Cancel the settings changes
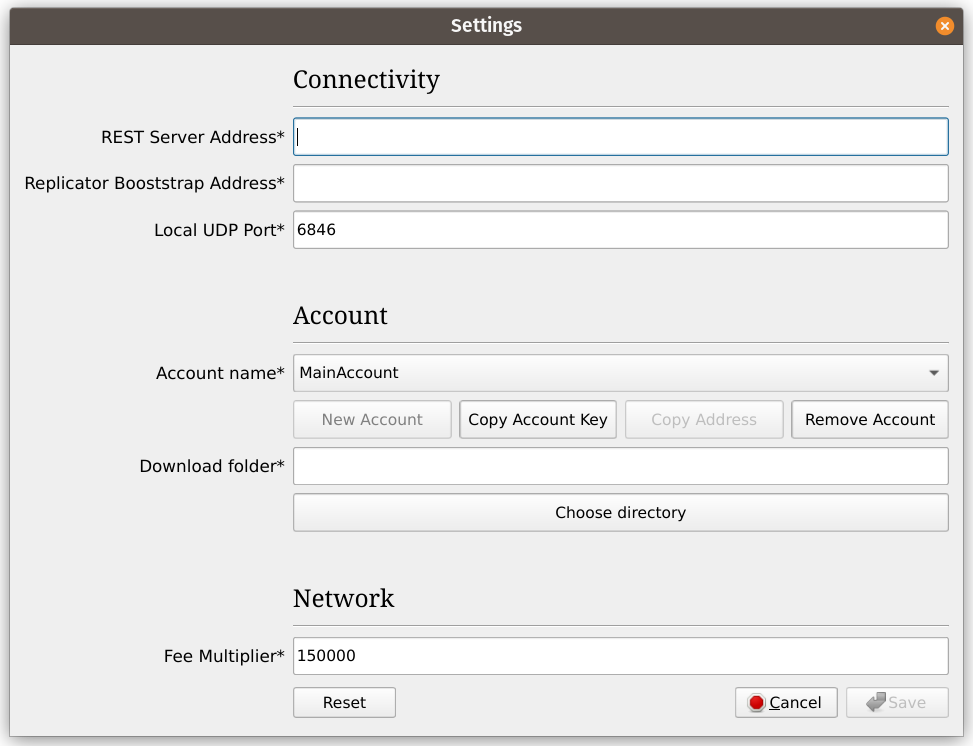 (786, 703)
